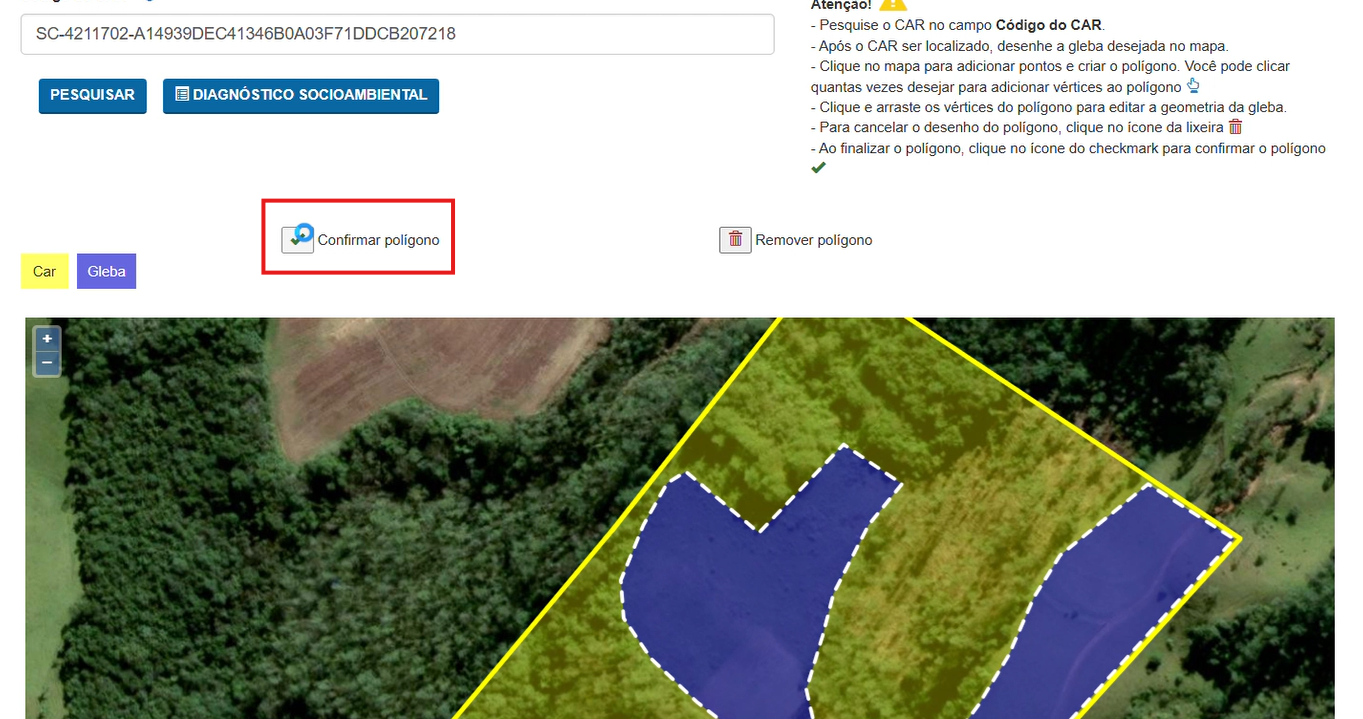Select the yellow Car legend swatch
The image size is (1363, 719).
pos(44,272)
